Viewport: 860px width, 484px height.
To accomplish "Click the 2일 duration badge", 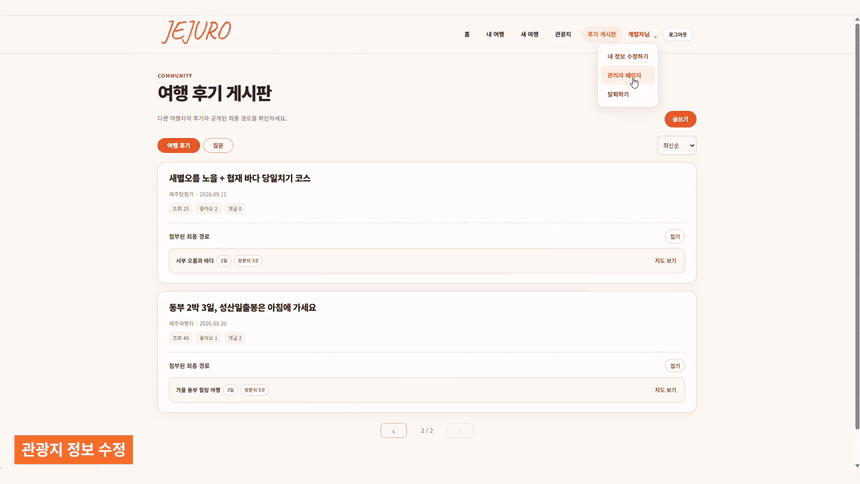I will pyautogui.click(x=224, y=261).
